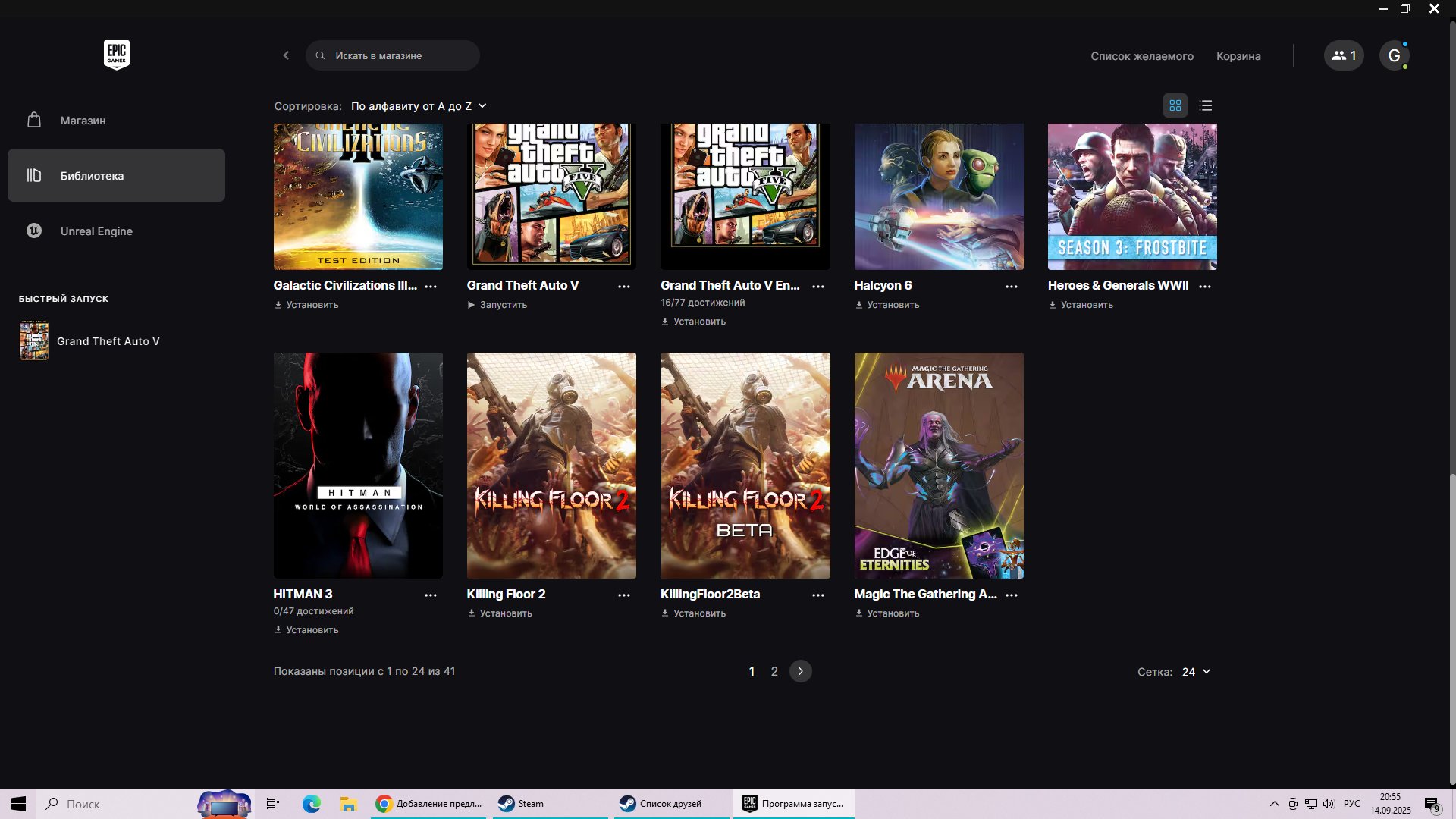1456x819 pixels.
Task: Launch Grand Theft Auto V via Запустить
Action: [x=497, y=305]
